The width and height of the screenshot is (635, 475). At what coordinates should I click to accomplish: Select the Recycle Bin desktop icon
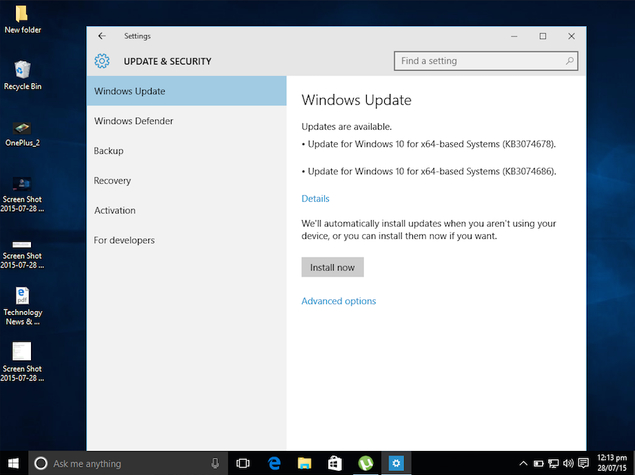tap(22, 75)
